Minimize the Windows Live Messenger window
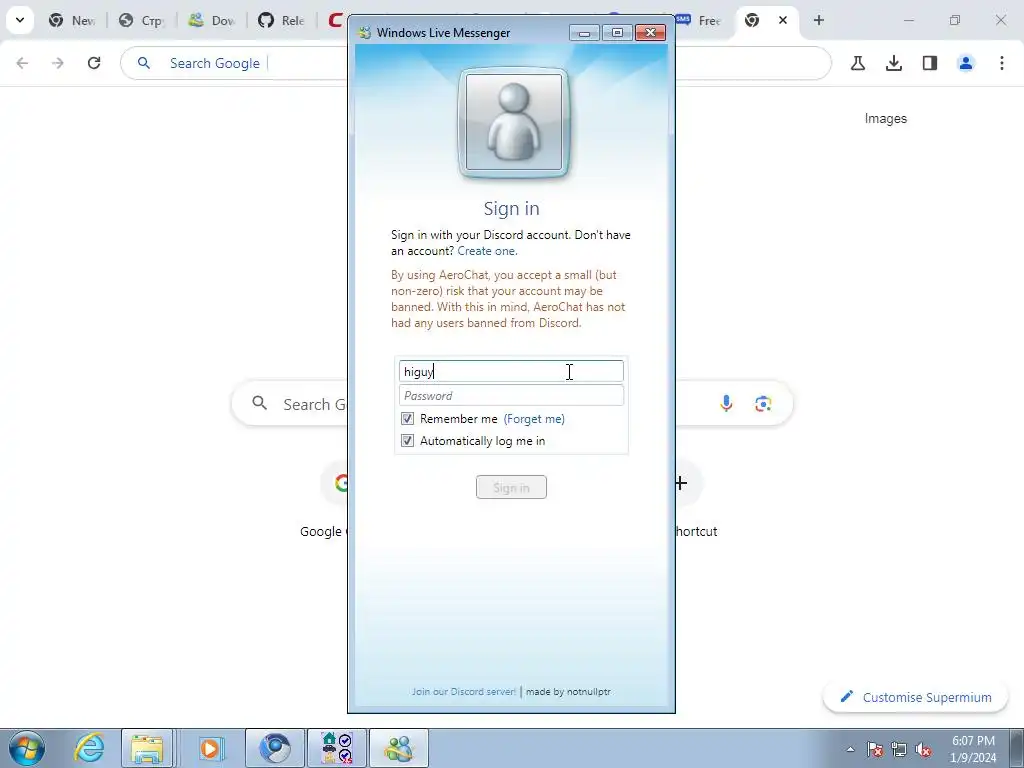The image size is (1024, 768). 584,33
